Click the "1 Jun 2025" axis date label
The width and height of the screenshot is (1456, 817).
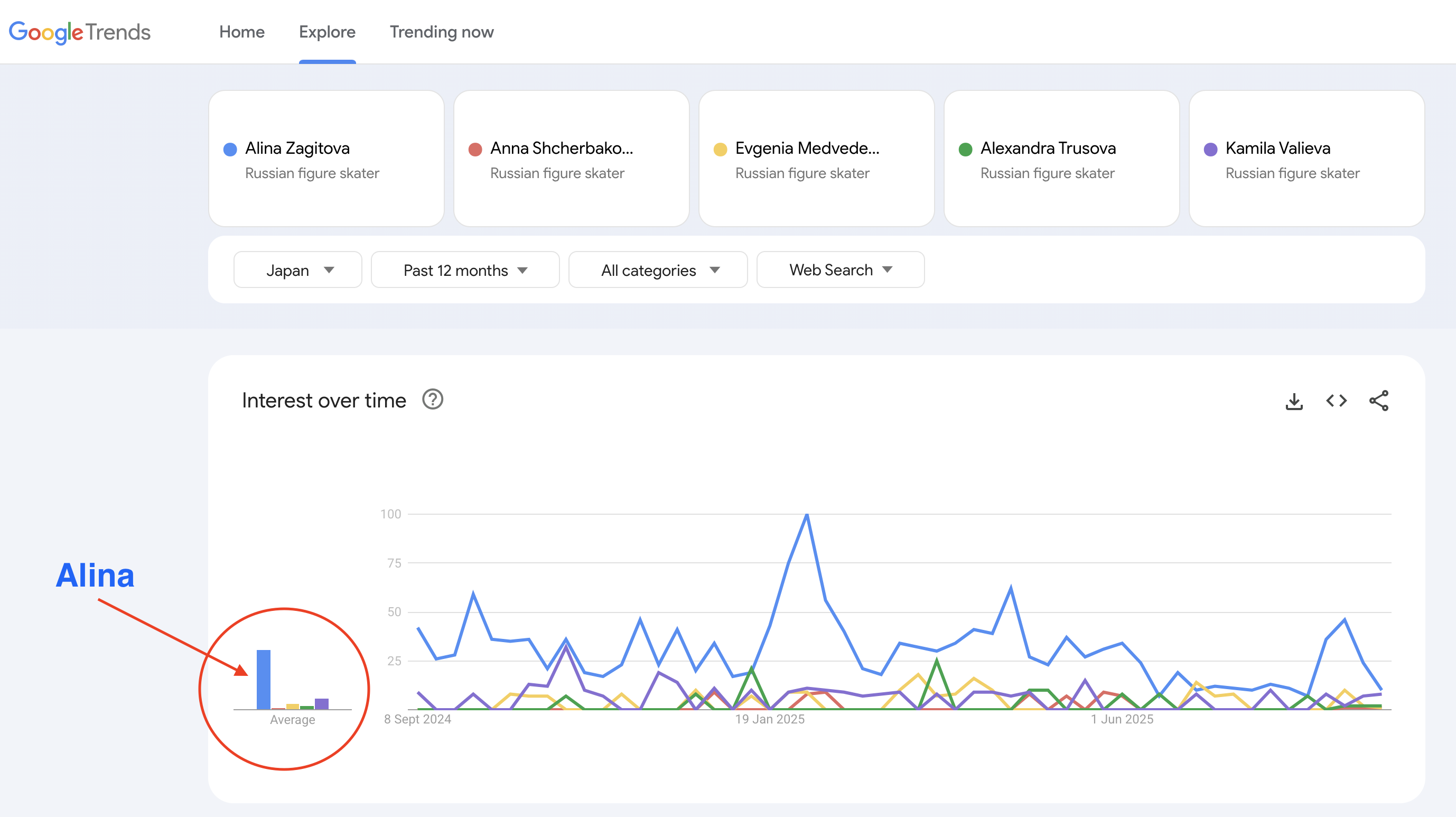point(1122,719)
